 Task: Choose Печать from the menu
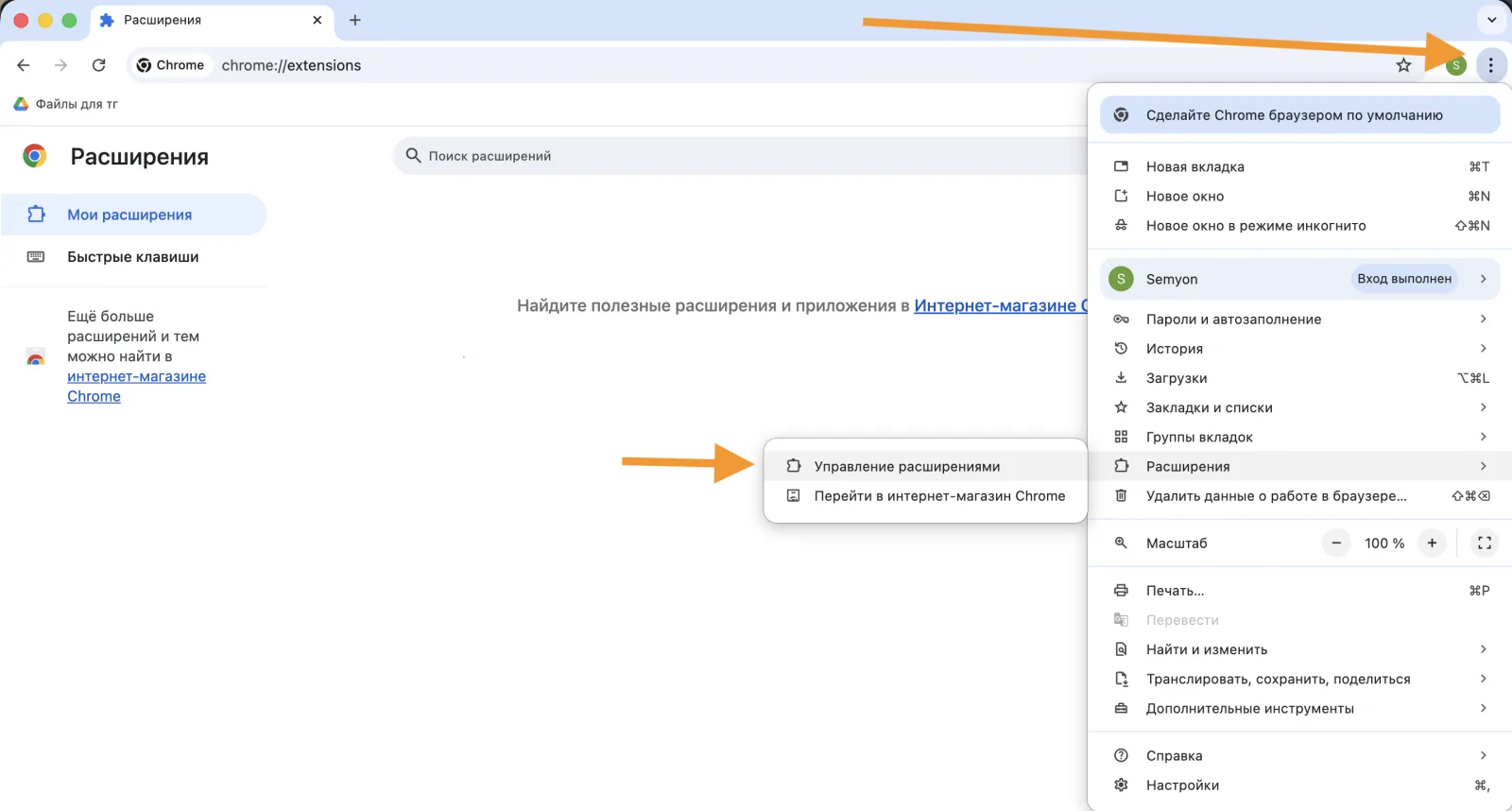(x=1299, y=590)
